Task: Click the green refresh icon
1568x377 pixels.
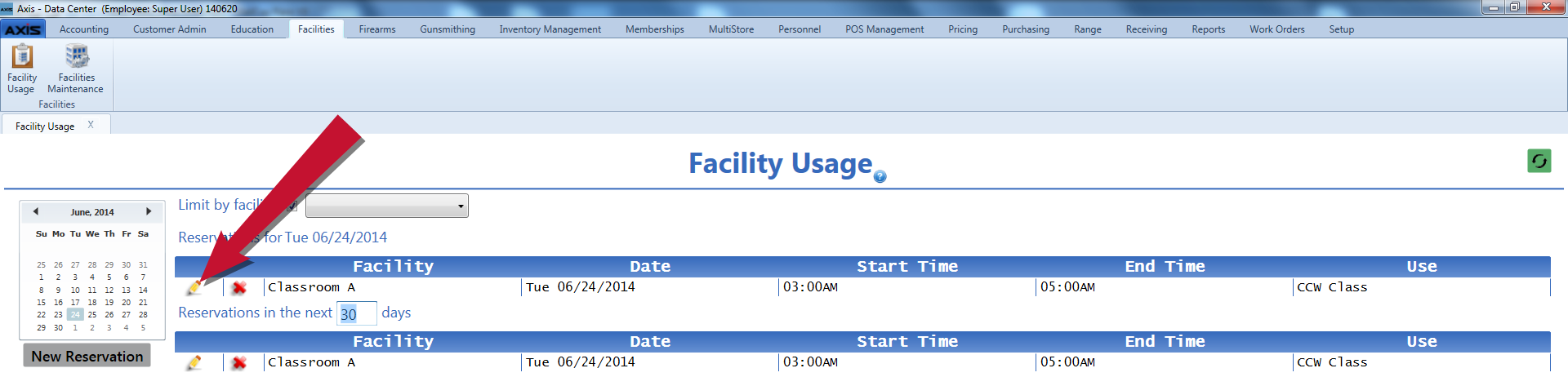Action: pos(1539,161)
